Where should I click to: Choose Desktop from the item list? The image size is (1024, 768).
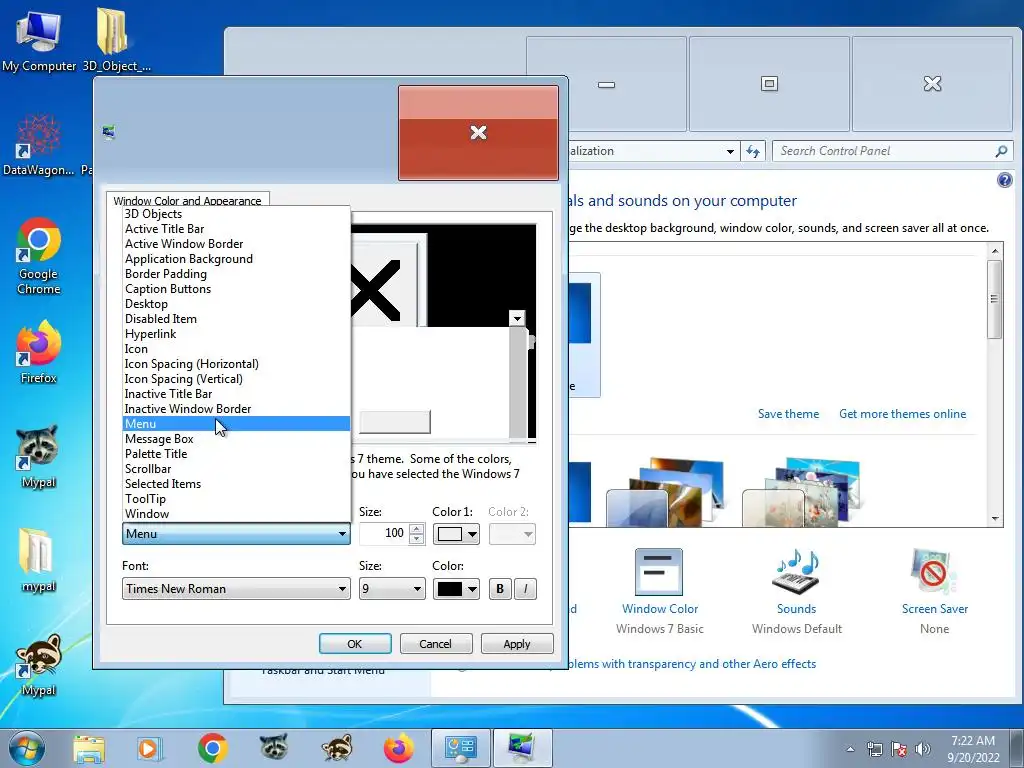pos(236,304)
